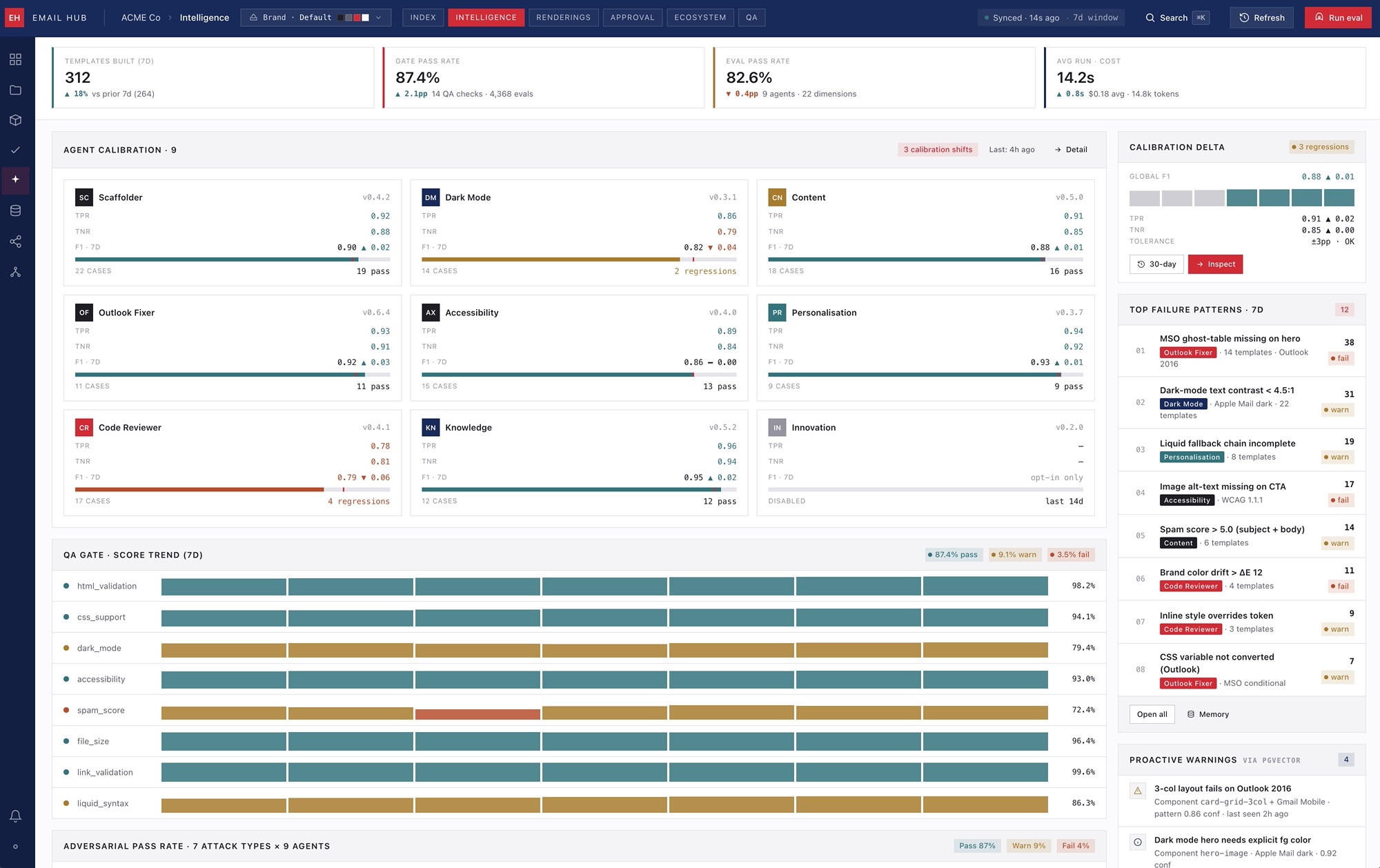Click the Run eval button
This screenshot has width=1380, height=868.
(x=1338, y=17)
